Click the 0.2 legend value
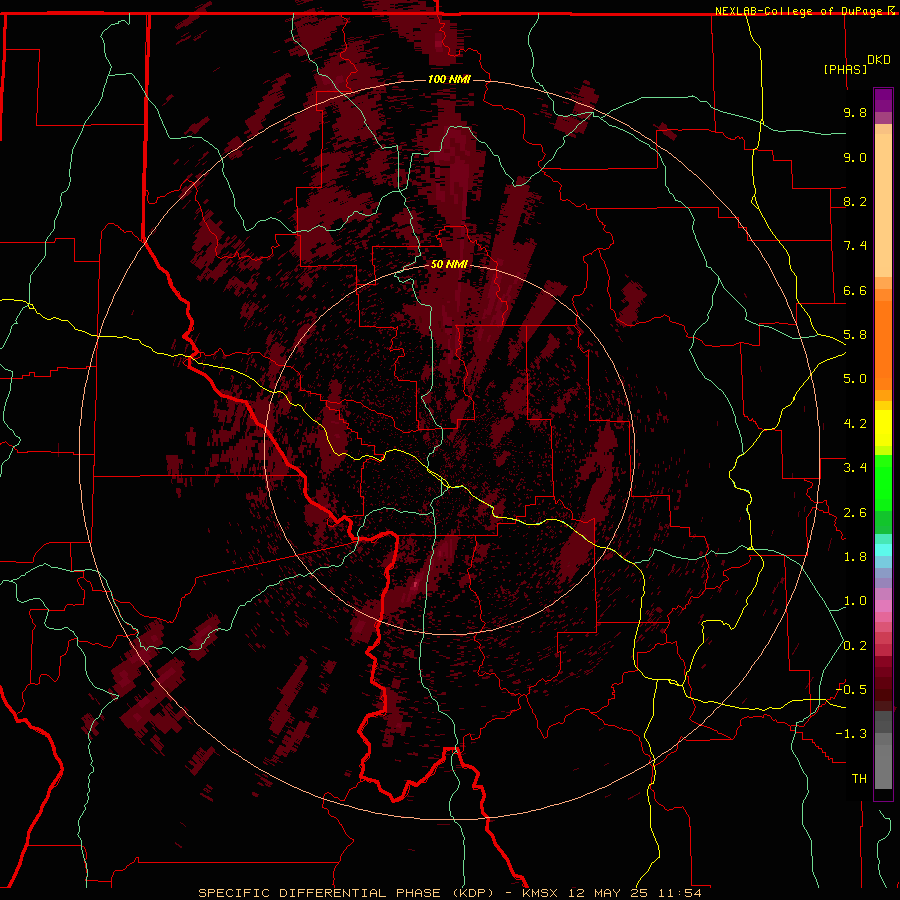Image resolution: width=900 pixels, height=900 pixels. [855, 646]
